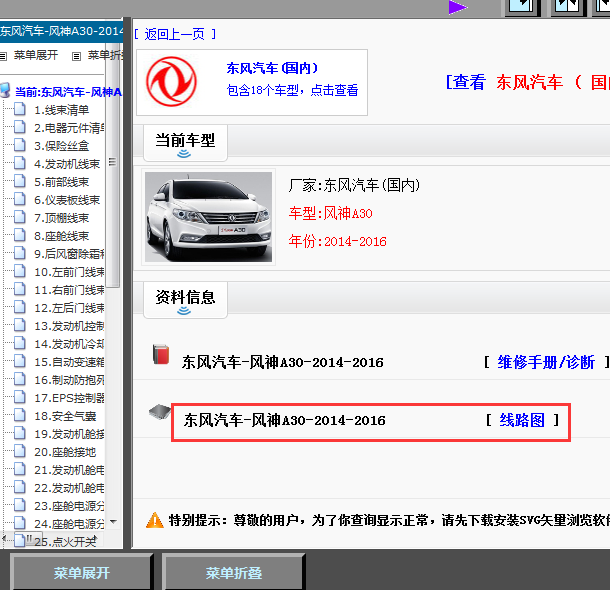Click the bottom 菜单展开 button
This screenshot has height=590, width=610.
(82, 572)
